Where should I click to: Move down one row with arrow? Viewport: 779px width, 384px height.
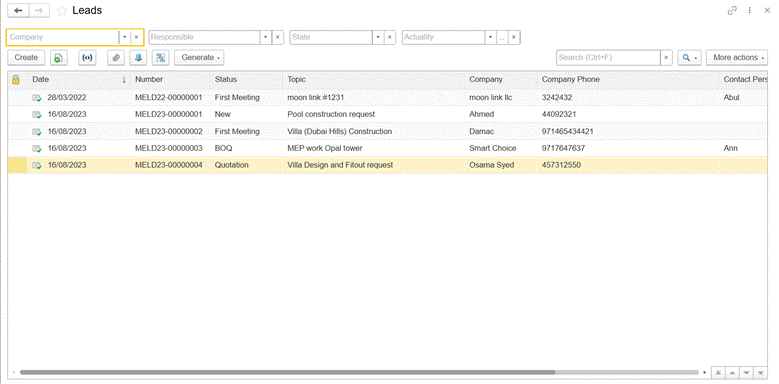point(746,373)
